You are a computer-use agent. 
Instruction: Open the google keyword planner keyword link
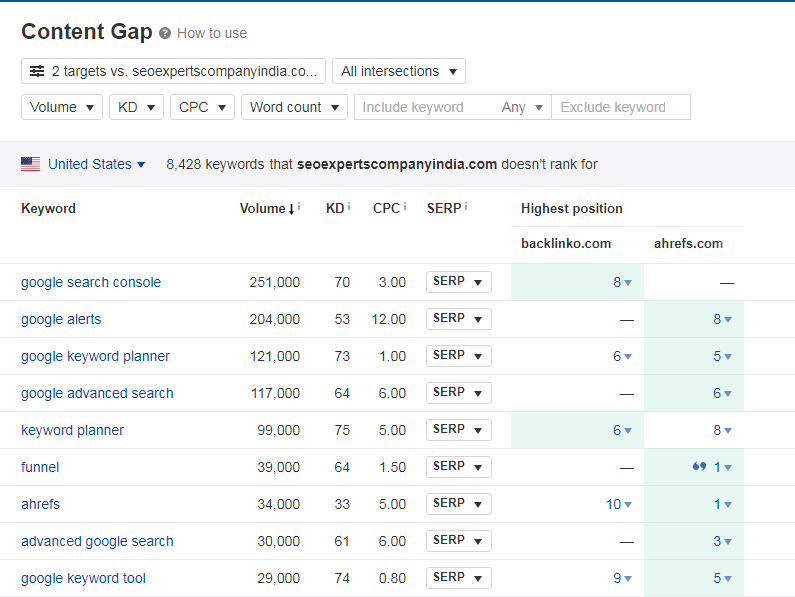[x=95, y=356]
